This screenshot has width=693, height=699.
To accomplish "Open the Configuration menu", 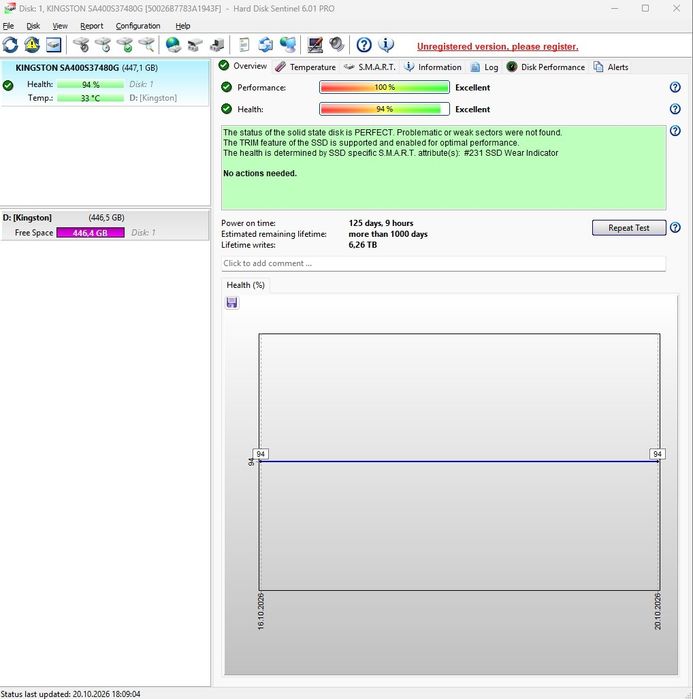I will 138,26.
